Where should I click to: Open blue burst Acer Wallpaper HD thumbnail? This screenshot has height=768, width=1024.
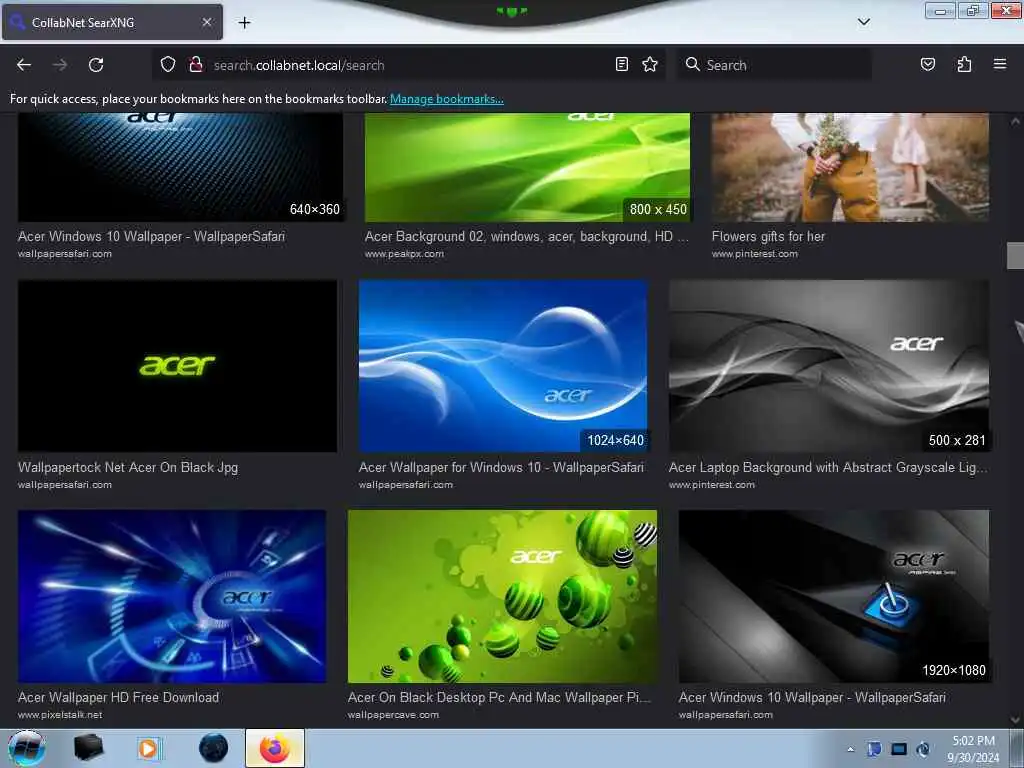(172, 596)
